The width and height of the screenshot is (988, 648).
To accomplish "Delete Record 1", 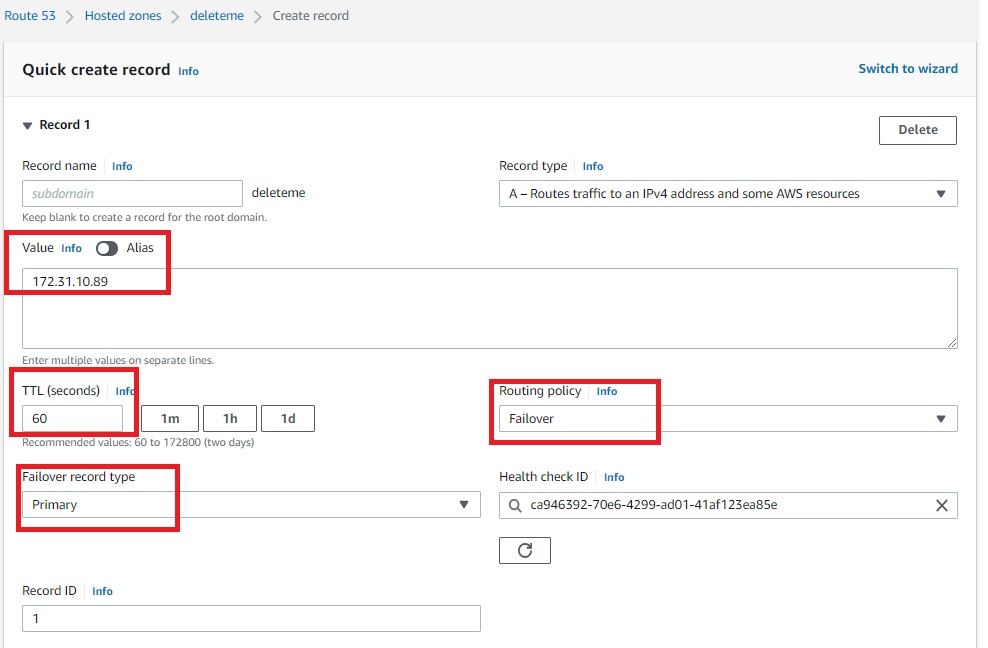I will pyautogui.click(x=917, y=129).
